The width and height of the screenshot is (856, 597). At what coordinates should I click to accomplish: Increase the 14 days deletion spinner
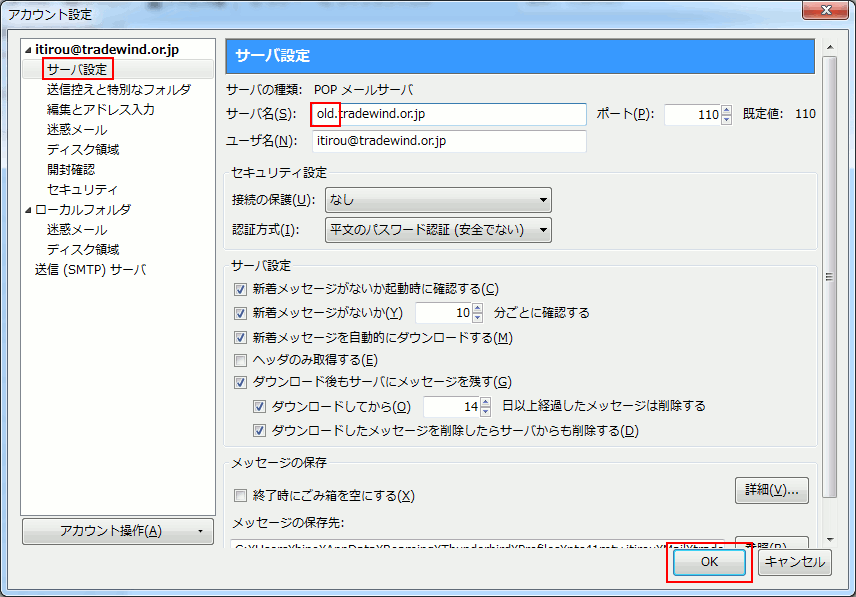(x=486, y=401)
